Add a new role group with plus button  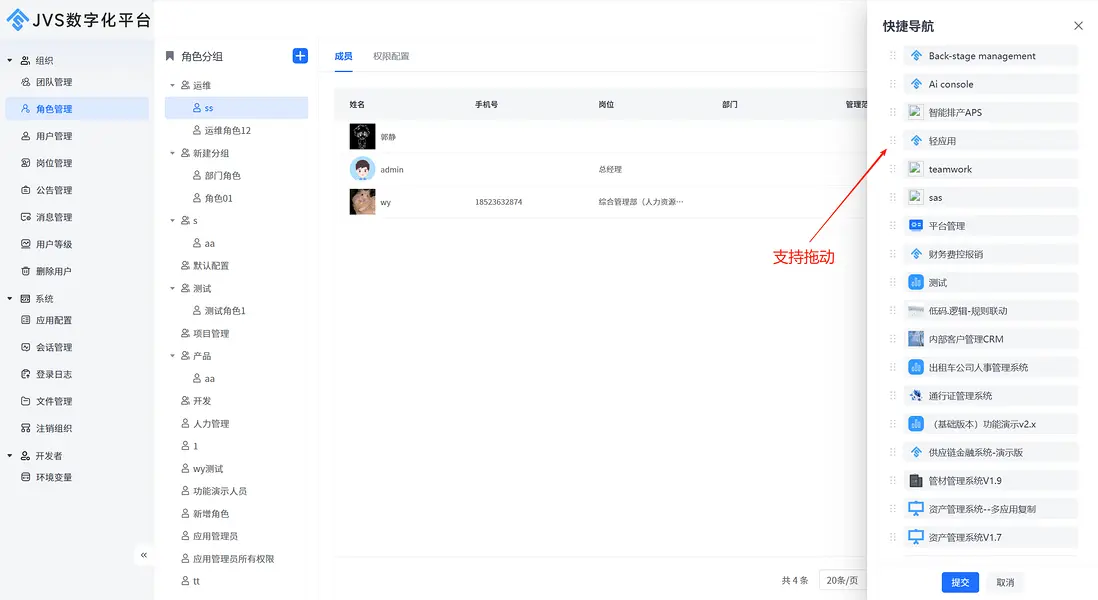(x=300, y=56)
